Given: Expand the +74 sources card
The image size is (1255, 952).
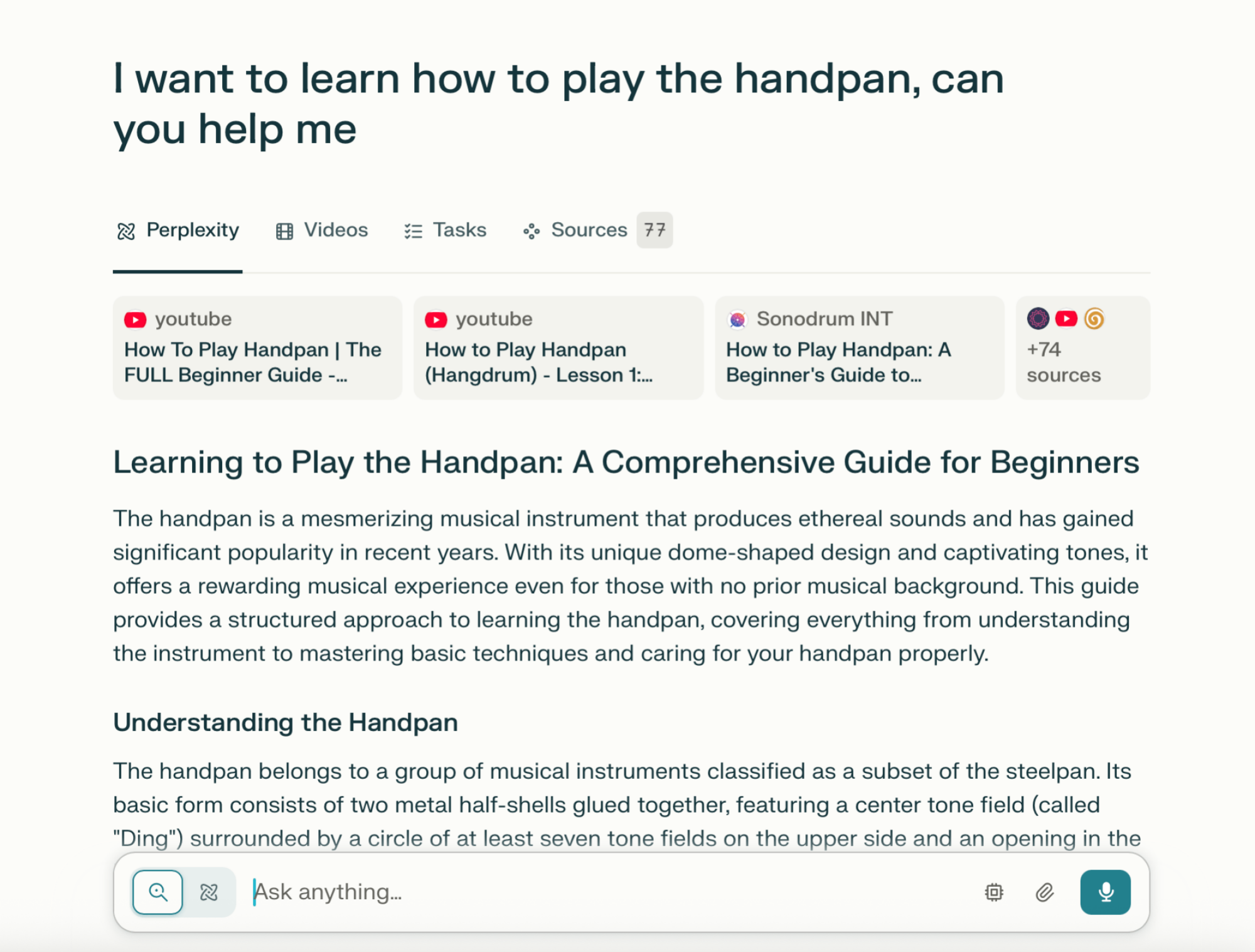Looking at the screenshot, I should point(1083,348).
